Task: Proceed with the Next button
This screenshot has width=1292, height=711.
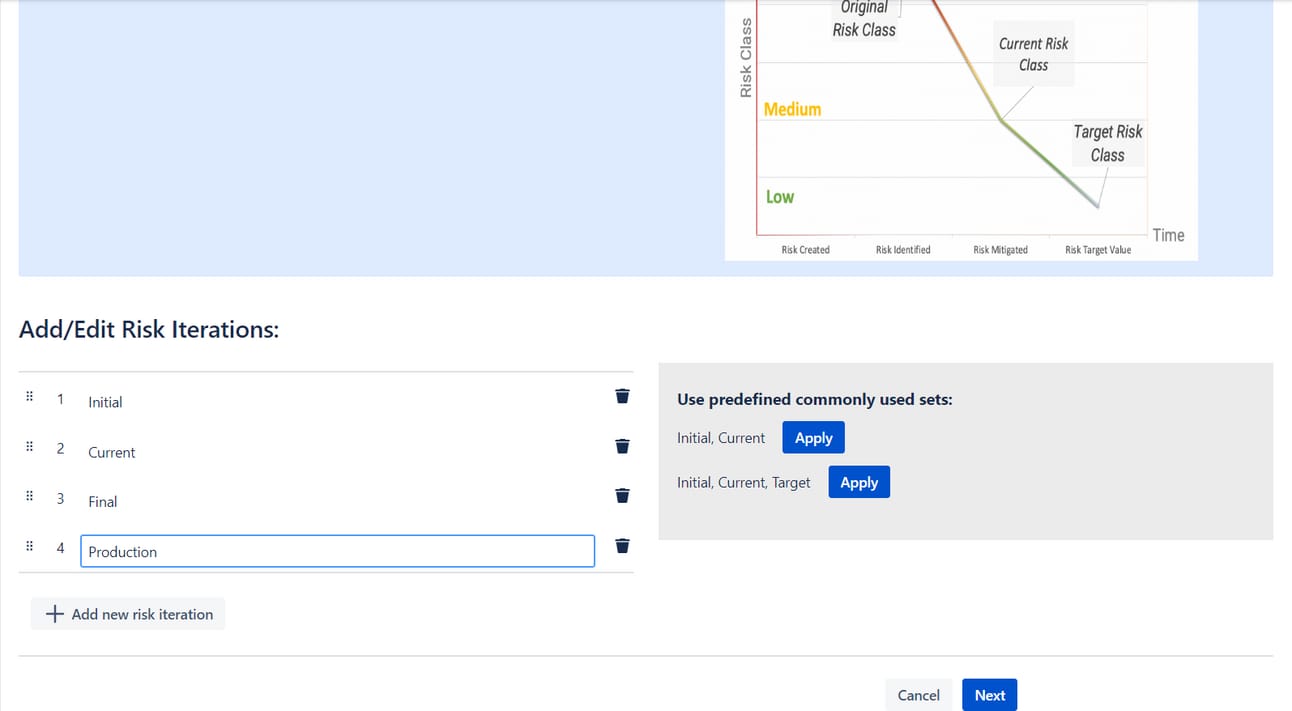Action: (x=989, y=695)
